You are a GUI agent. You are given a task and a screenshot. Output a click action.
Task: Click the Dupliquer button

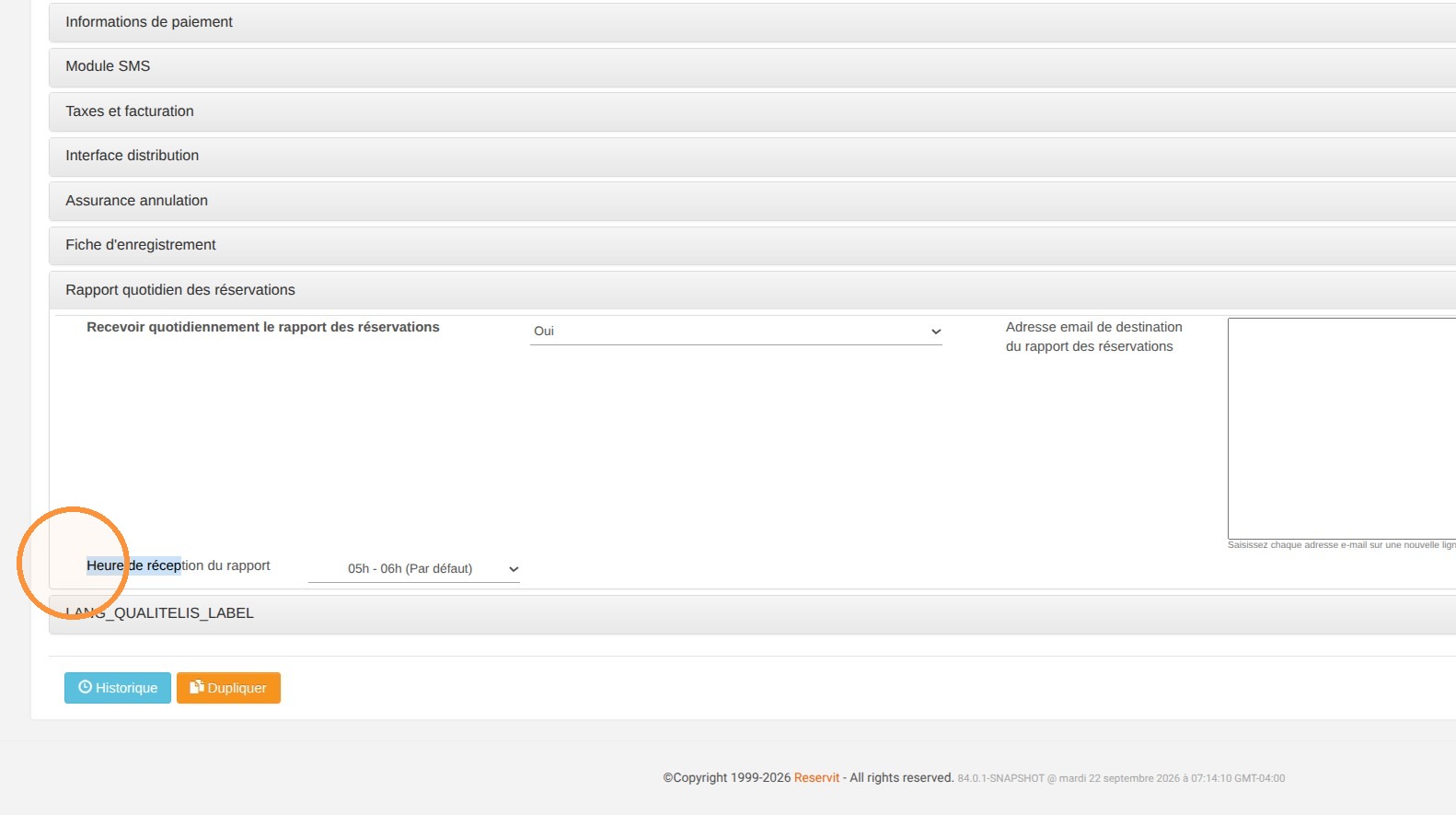(228, 688)
